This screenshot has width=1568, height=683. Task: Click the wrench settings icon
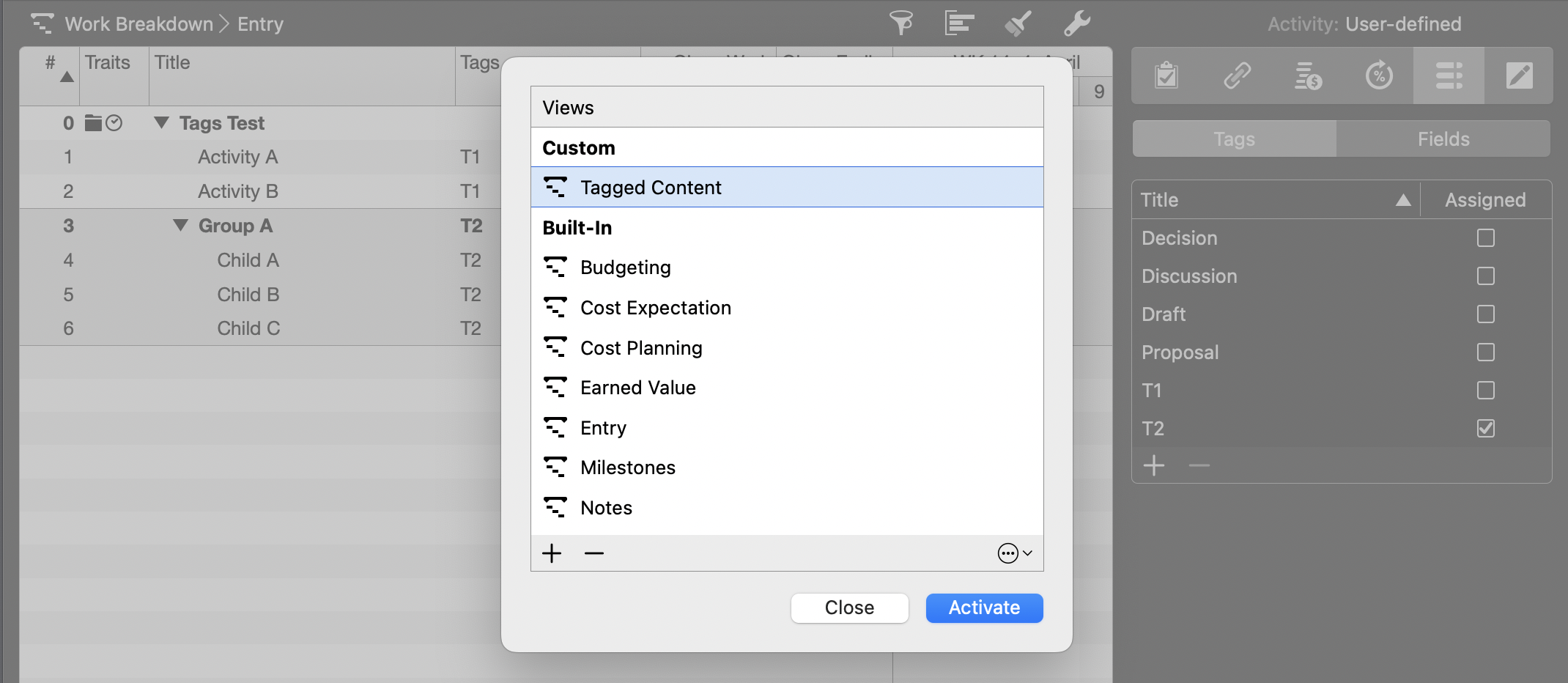point(1077,23)
